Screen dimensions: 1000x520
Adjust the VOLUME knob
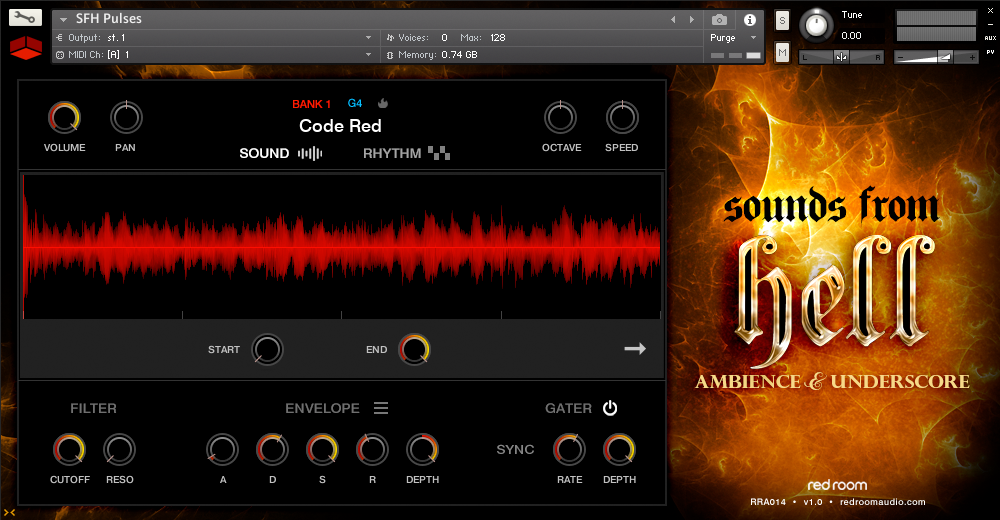pyautogui.click(x=64, y=117)
